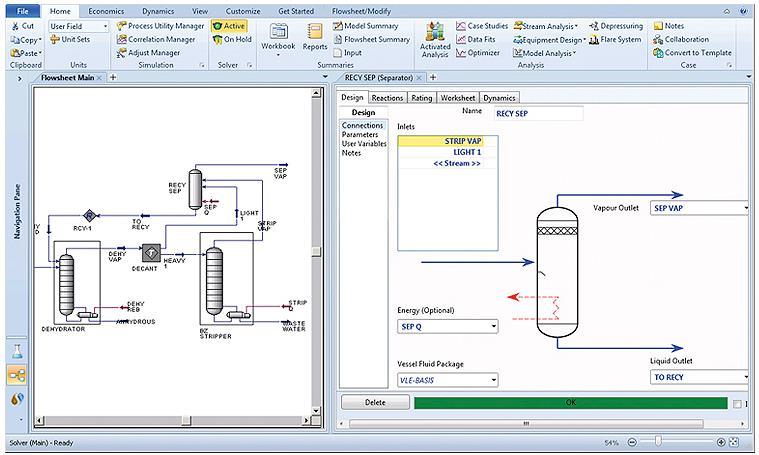Select User Variables in Design list
The width and height of the screenshot is (759, 455).
pyautogui.click(x=364, y=144)
